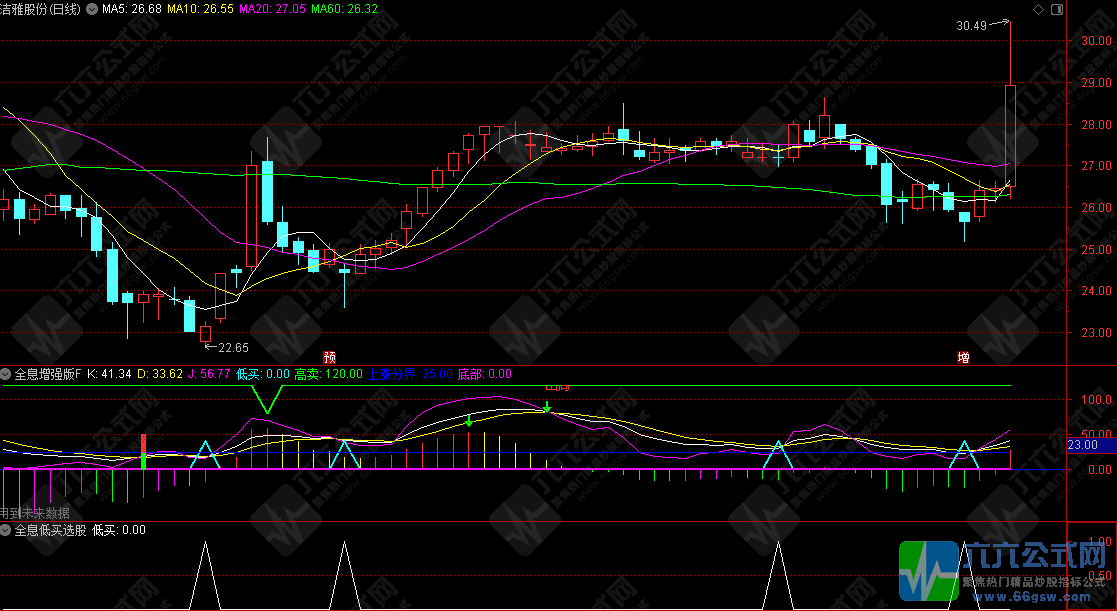Click the 全息增强版F indicator name

click(47, 374)
